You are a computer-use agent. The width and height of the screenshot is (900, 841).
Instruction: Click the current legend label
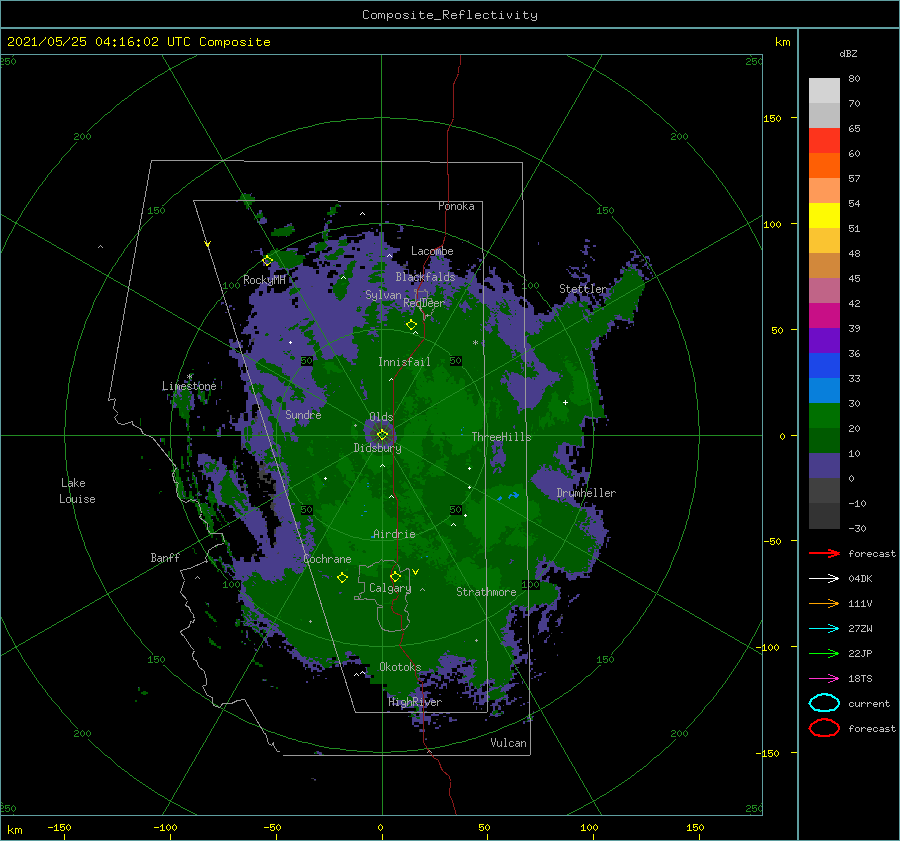869,703
